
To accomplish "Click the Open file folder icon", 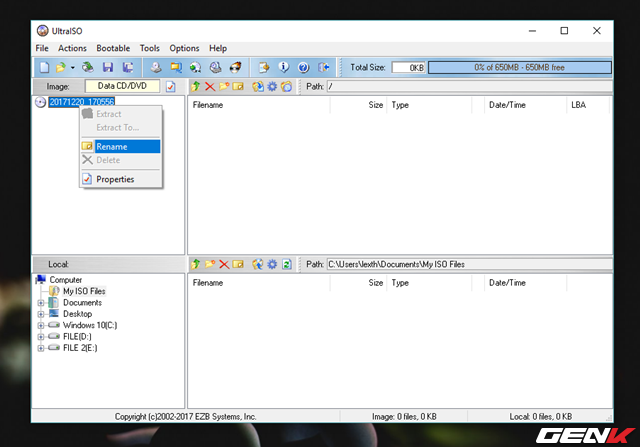I will (x=60, y=67).
